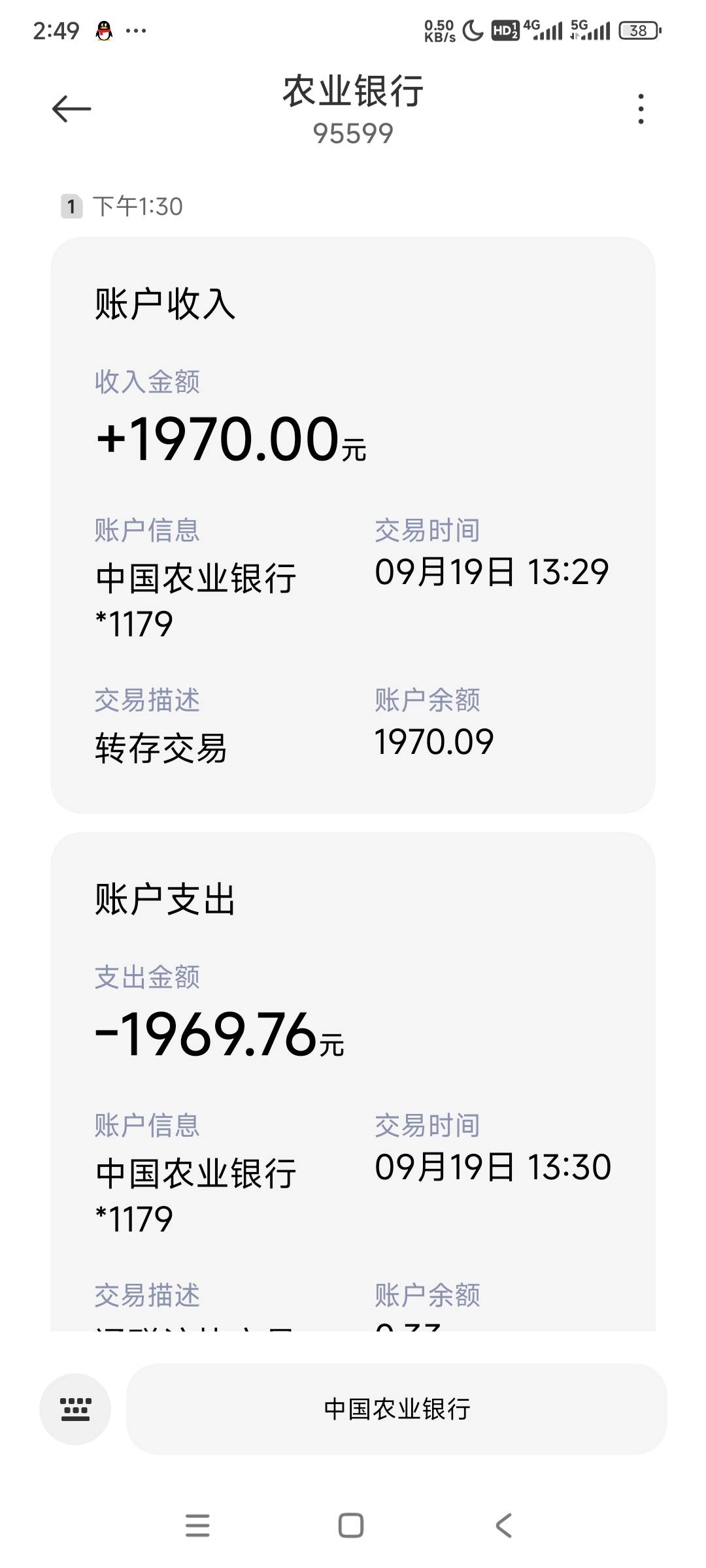Tap the Home navigation button
Viewport: 706px width, 1568px height.
tap(351, 1526)
